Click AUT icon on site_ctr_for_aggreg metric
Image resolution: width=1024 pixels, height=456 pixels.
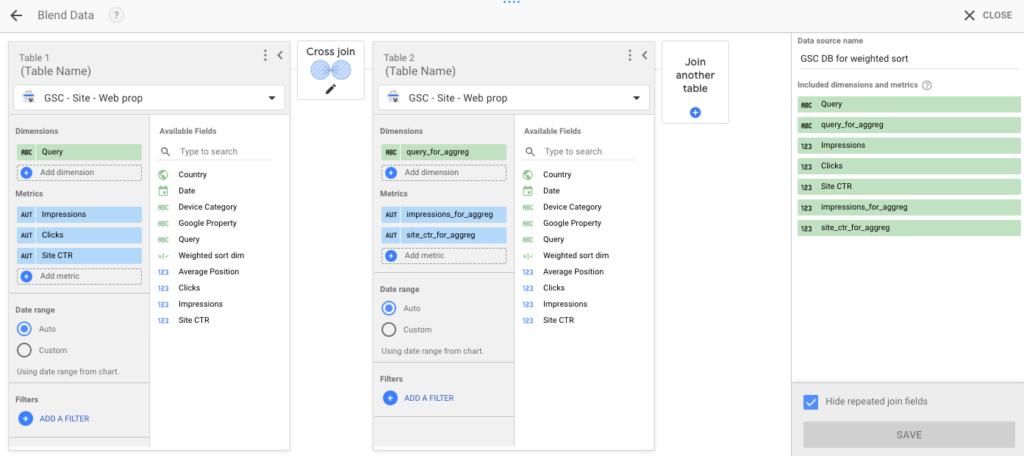point(391,235)
